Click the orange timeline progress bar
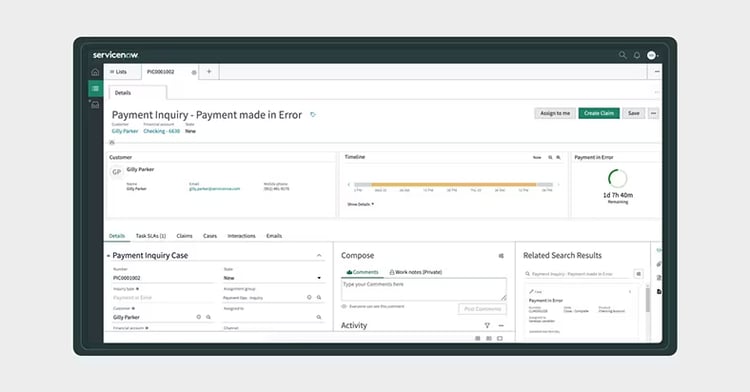This screenshot has width=750, height=392. click(x=453, y=185)
